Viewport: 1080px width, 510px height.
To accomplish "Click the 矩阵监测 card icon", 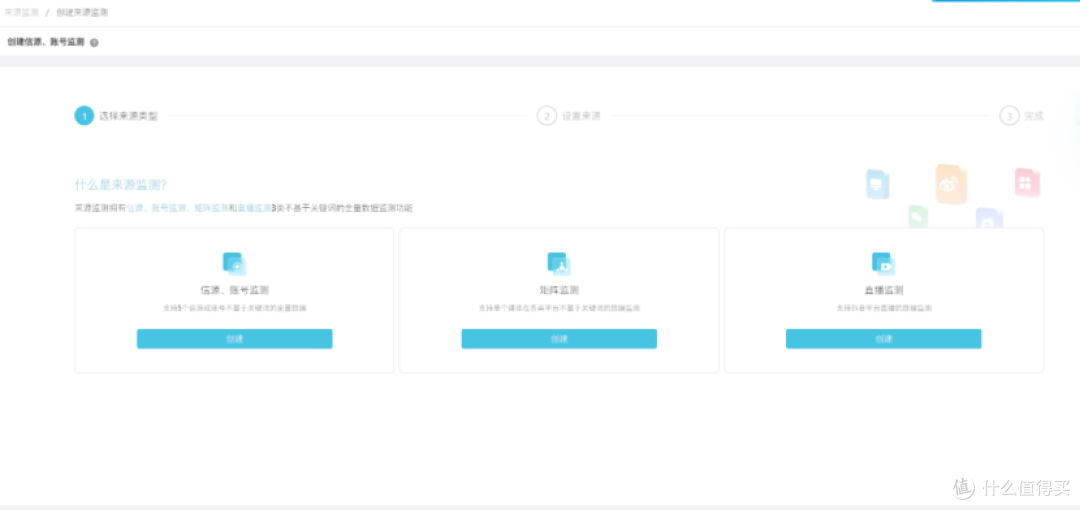I will 559,264.
